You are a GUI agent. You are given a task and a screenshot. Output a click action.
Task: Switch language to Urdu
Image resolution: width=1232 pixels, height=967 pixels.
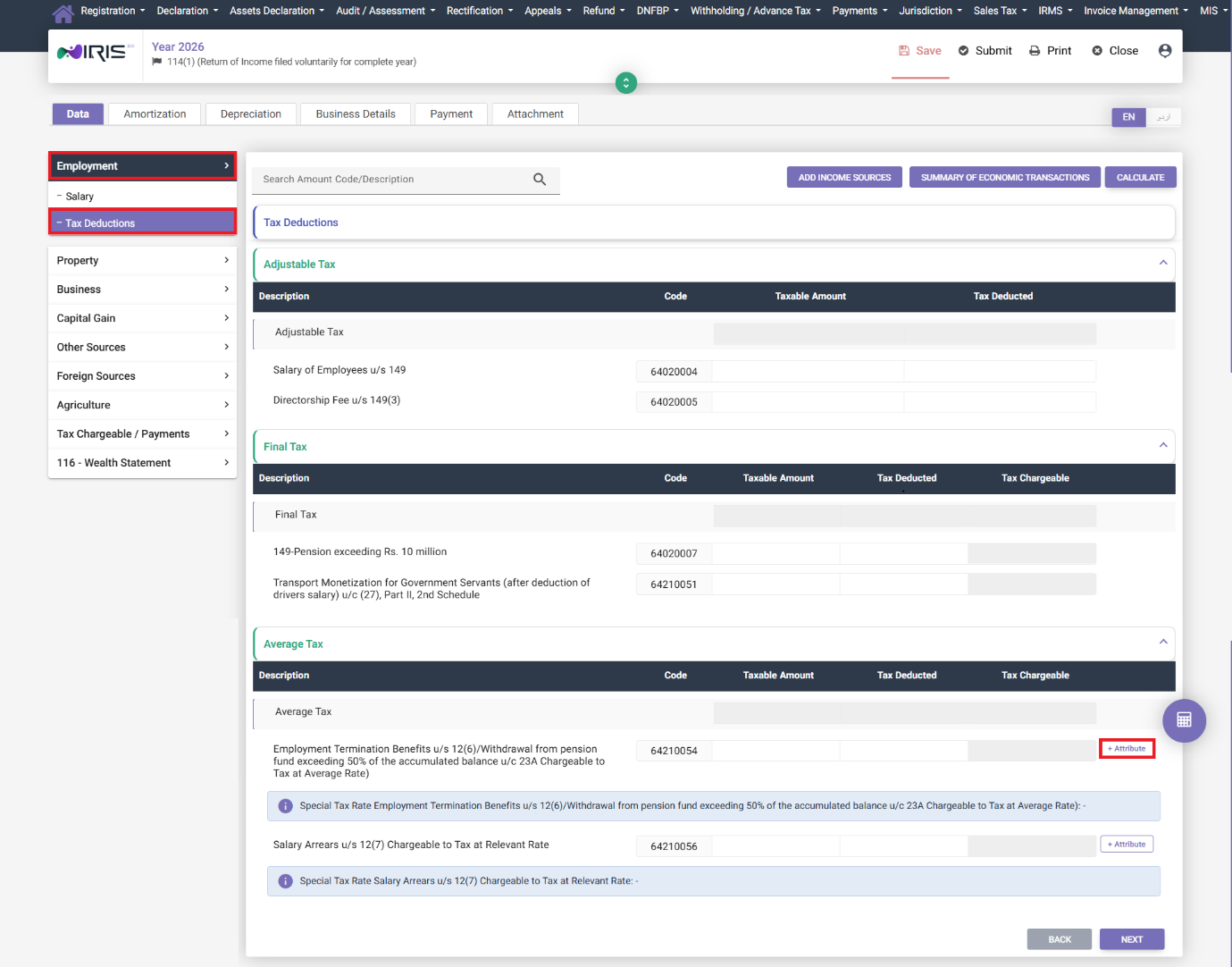tap(1164, 117)
